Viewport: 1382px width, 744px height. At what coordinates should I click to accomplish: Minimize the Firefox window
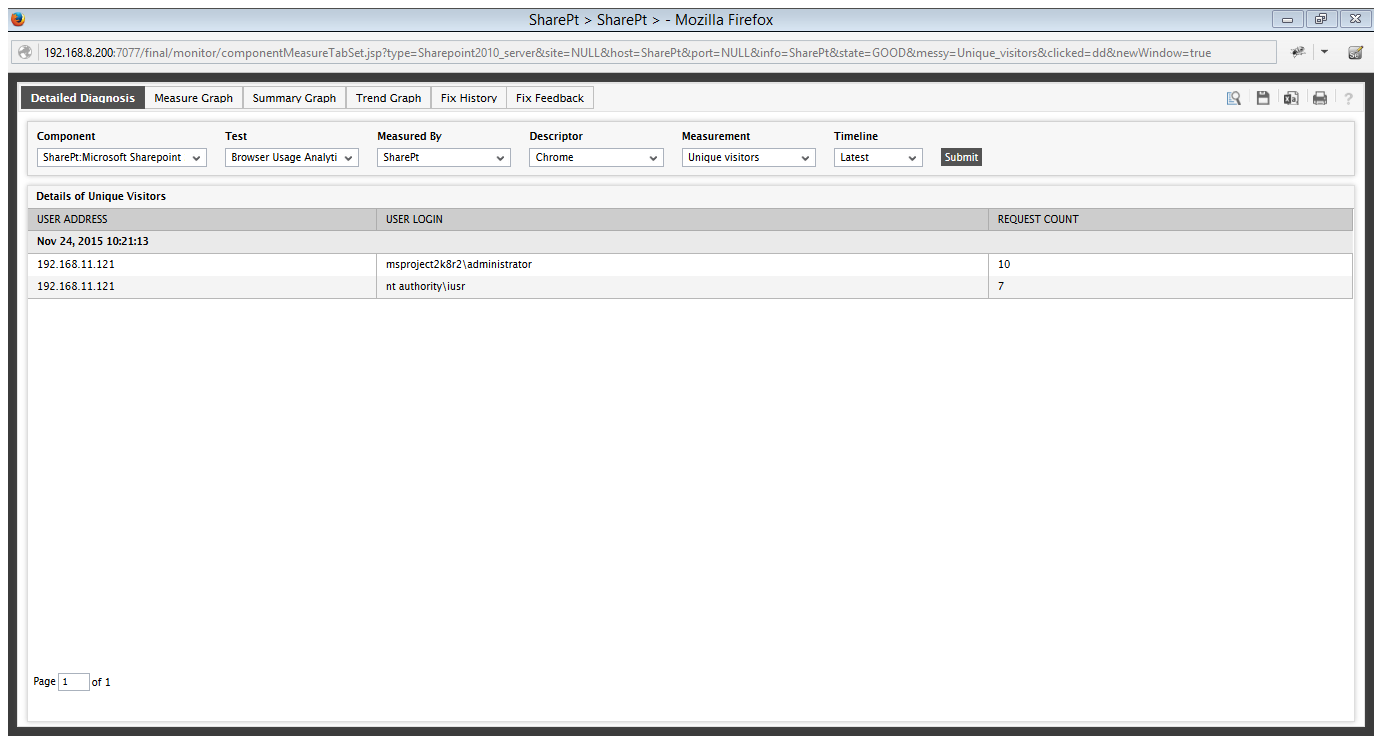[x=1287, y=19]
